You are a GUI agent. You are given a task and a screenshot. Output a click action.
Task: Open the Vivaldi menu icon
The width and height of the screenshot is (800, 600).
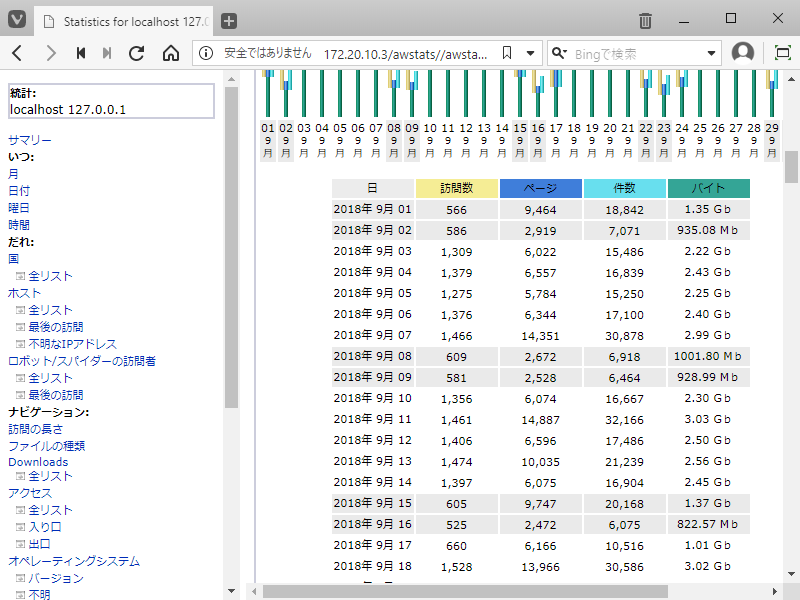pyautogui.click(x=16, y=20)
